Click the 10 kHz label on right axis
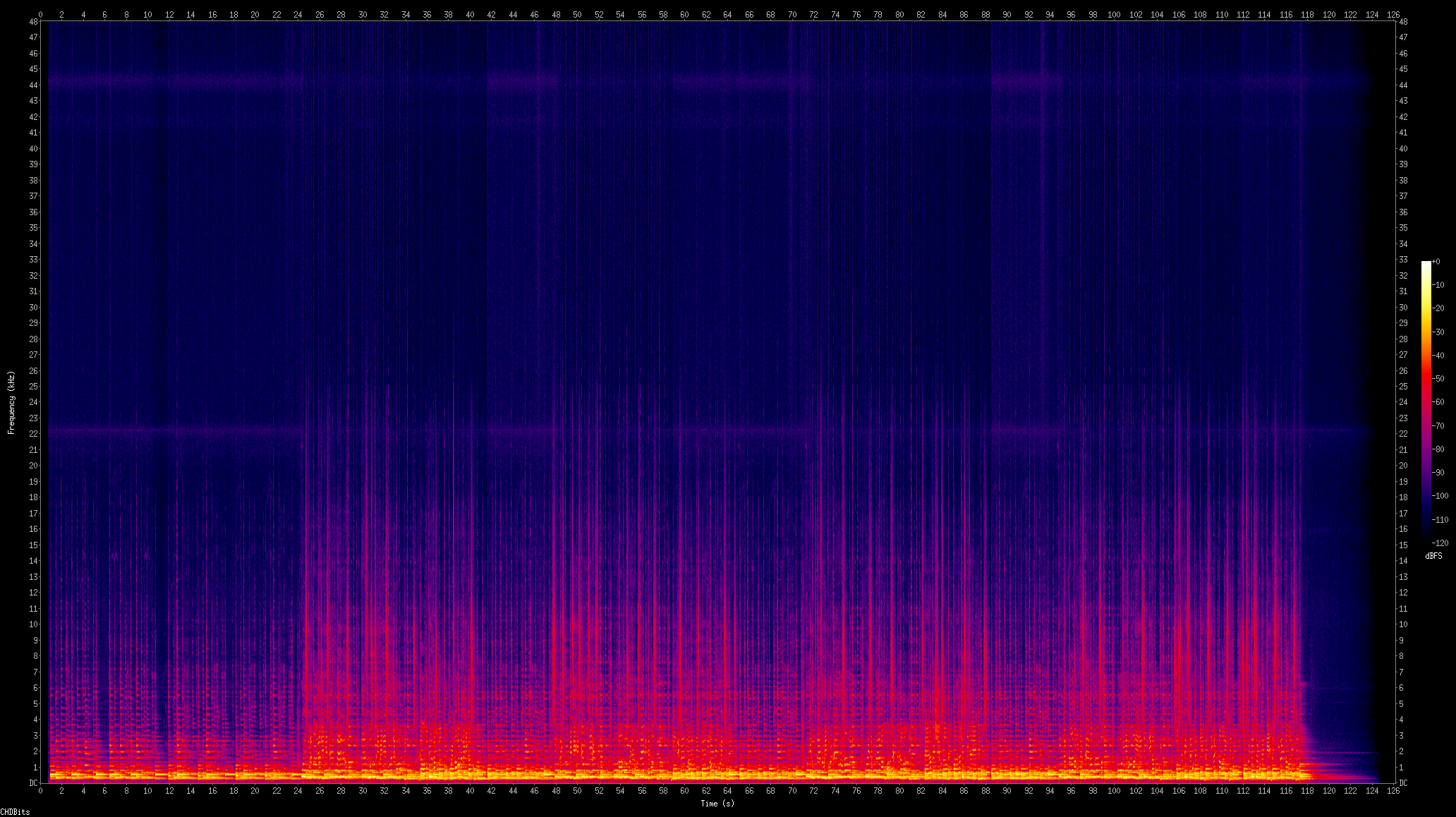The width and height of the screenshot is (1456, 817). tap(1403, 624)
